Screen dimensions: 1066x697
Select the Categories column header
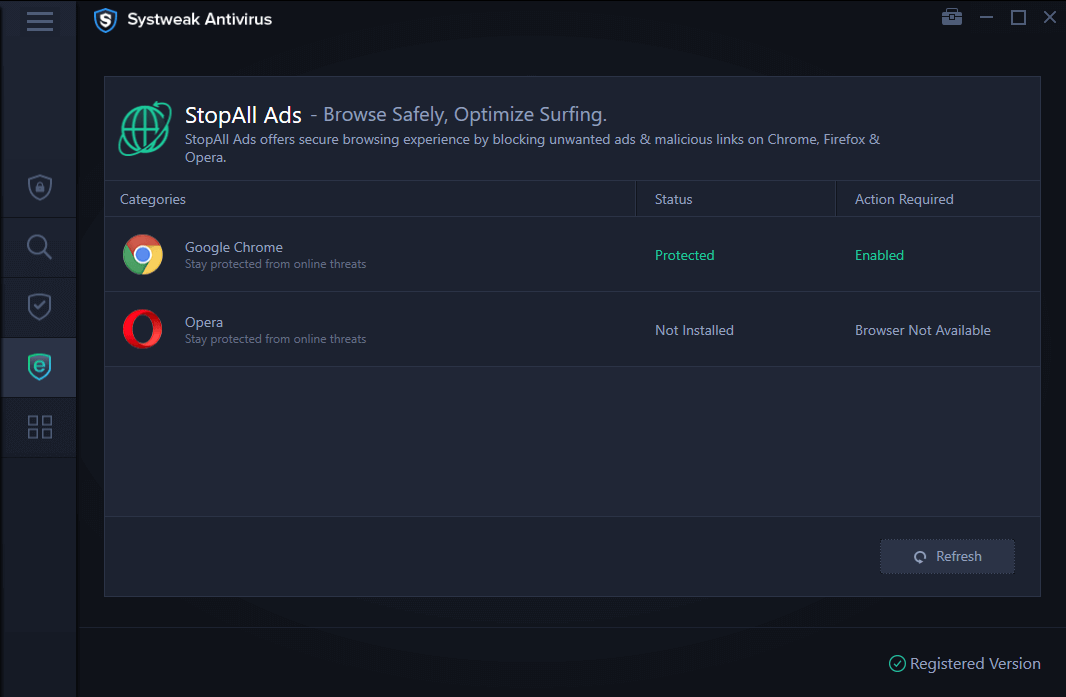tap(152, 199)
